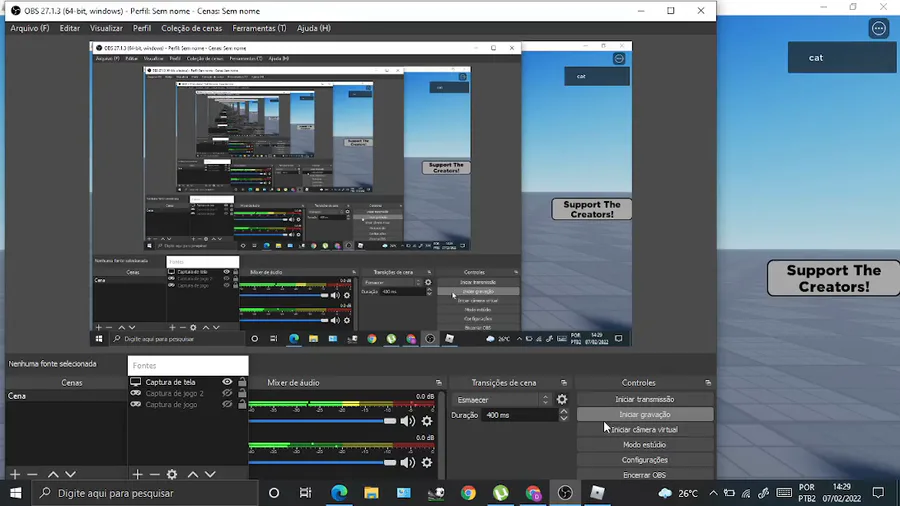The width and height of the screenshot is (900, 506).
Task: Toggle visibility of Captura de tela source
Action: pos(227,382)
